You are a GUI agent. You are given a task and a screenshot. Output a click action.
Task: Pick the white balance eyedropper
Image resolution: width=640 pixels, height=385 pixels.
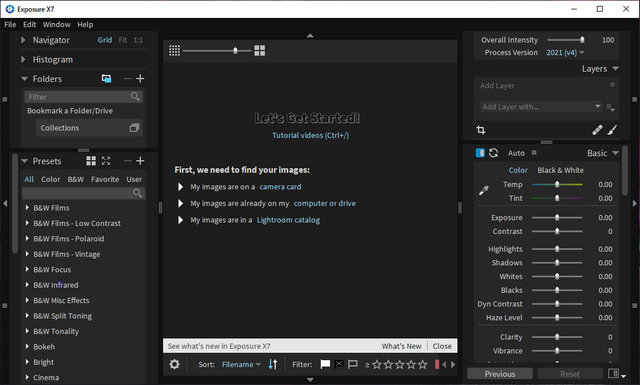[x=484, y=190]
